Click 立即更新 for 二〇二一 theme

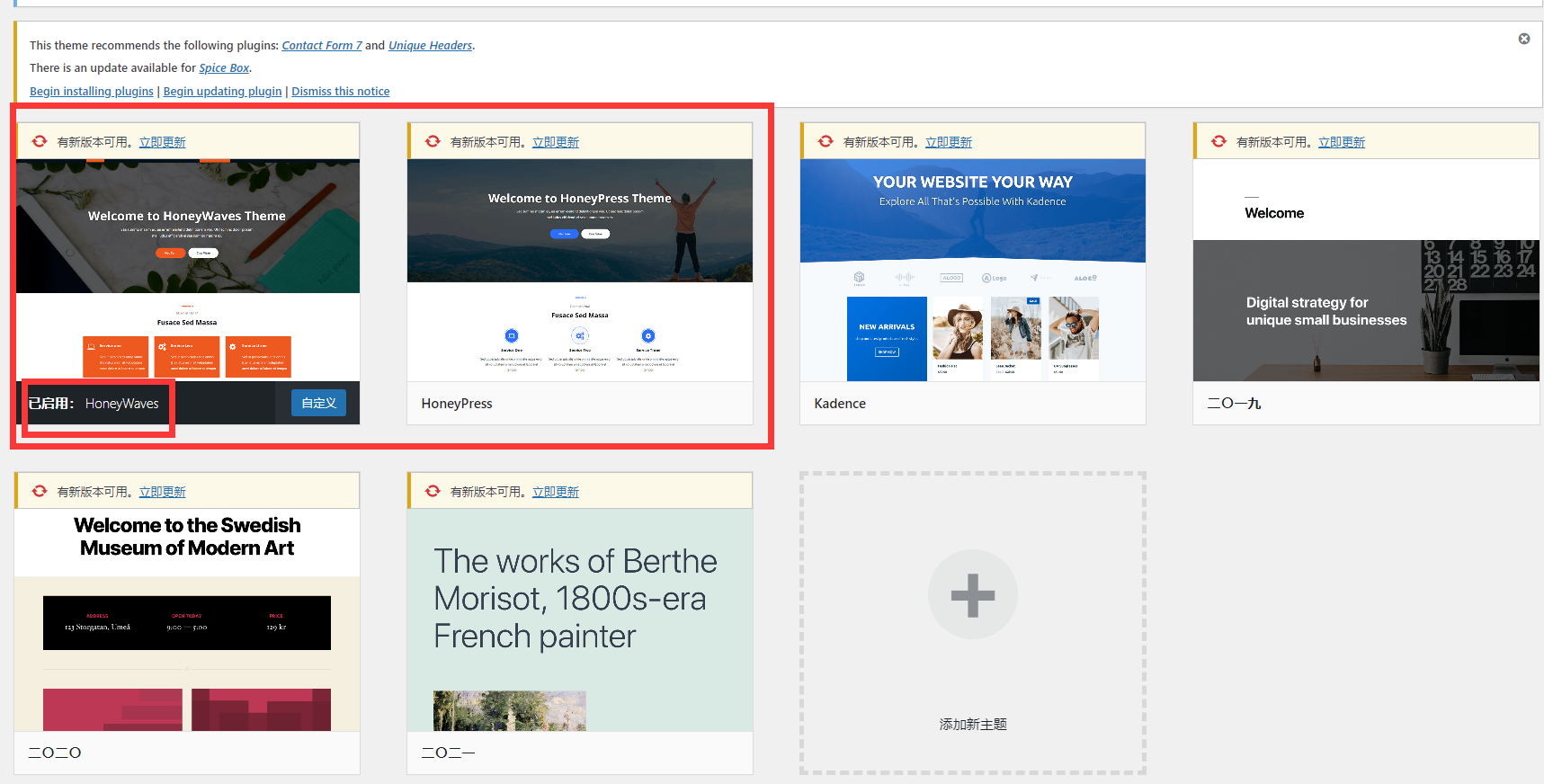pyautogui.click(x=556, y=492)
